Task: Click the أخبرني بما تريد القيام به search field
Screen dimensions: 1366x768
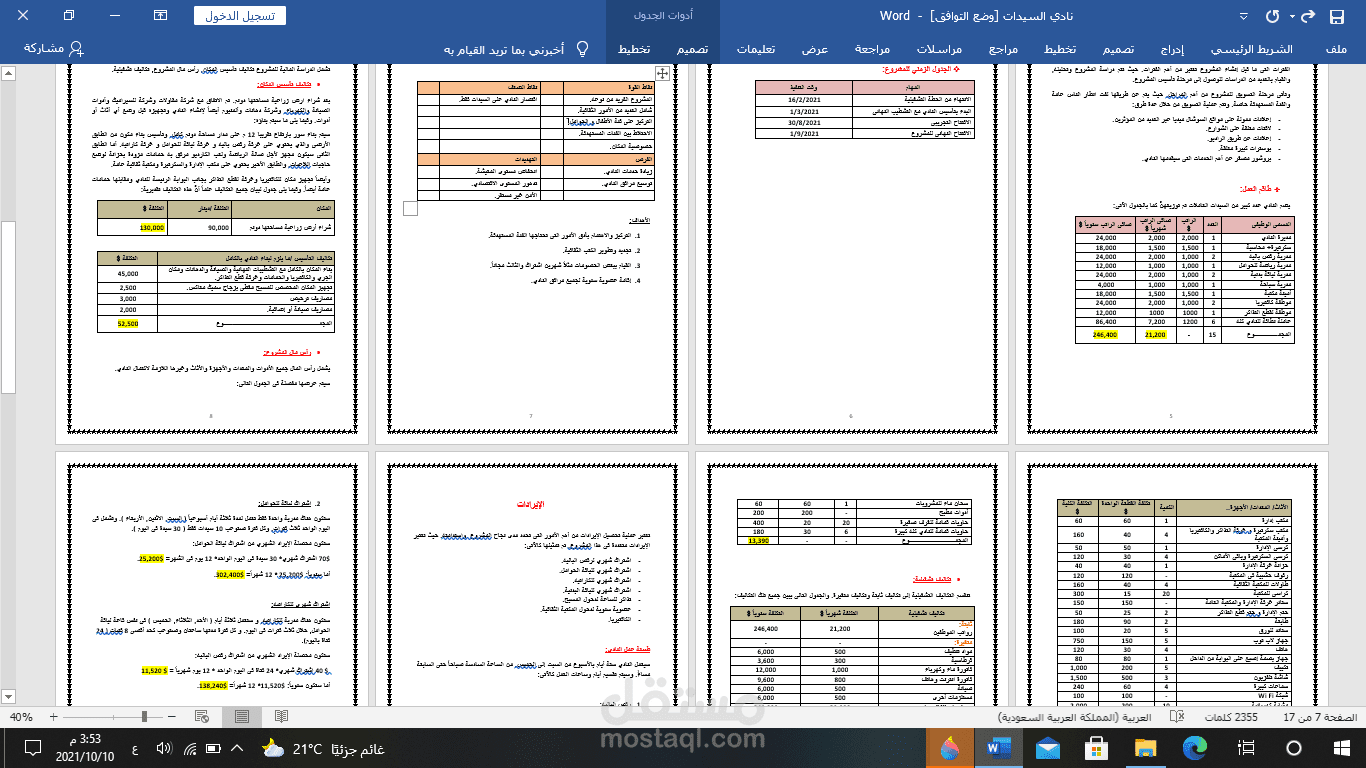Action: [x=504, y=49]
